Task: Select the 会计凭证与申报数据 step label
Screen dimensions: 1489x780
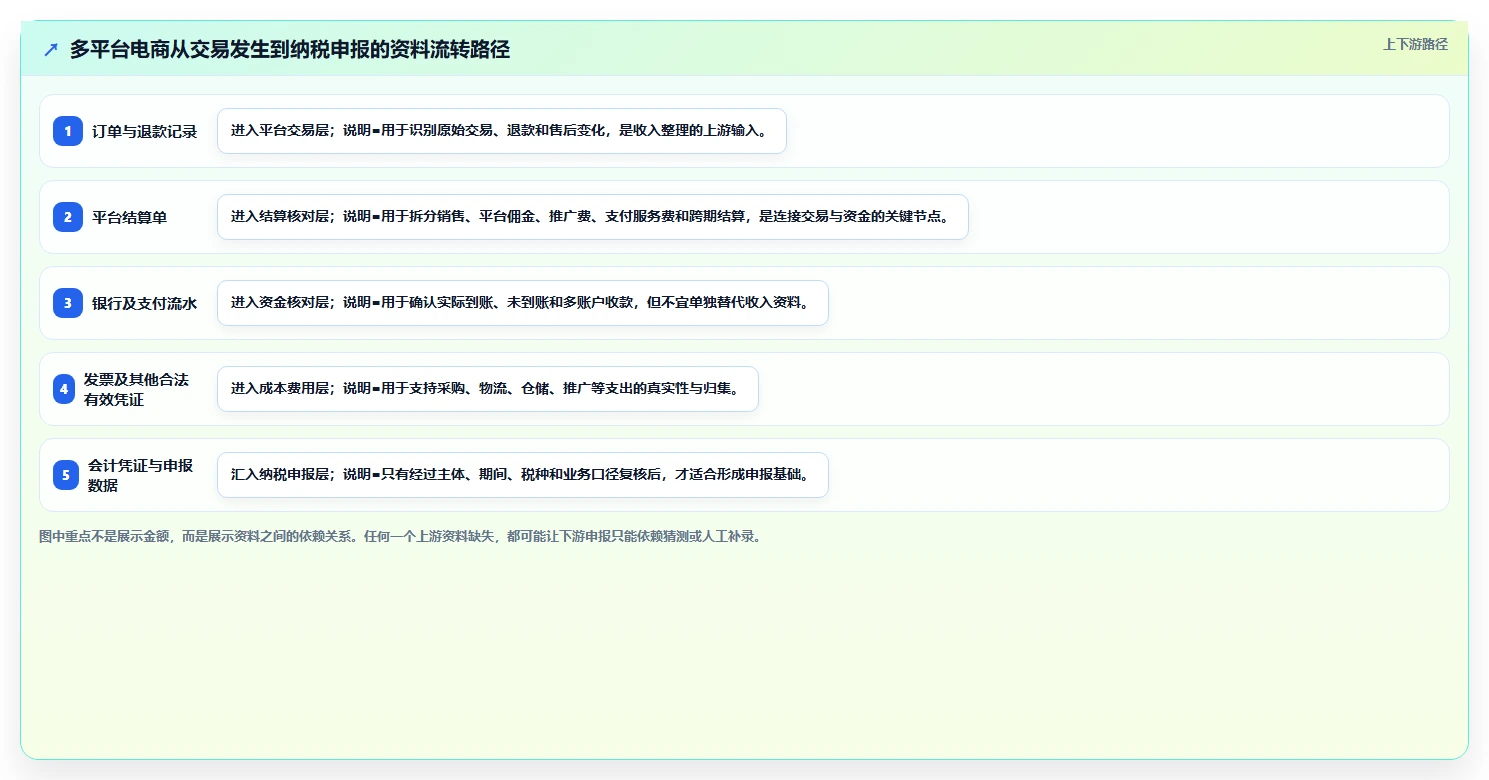Action: point(140,475)
